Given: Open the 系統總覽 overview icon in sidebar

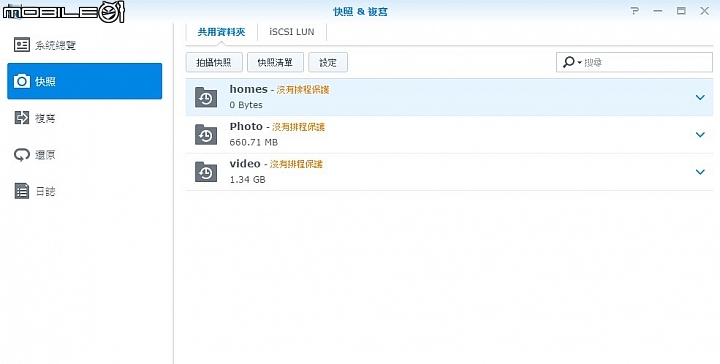Looking at the screenshot, I should coord(22,45).
